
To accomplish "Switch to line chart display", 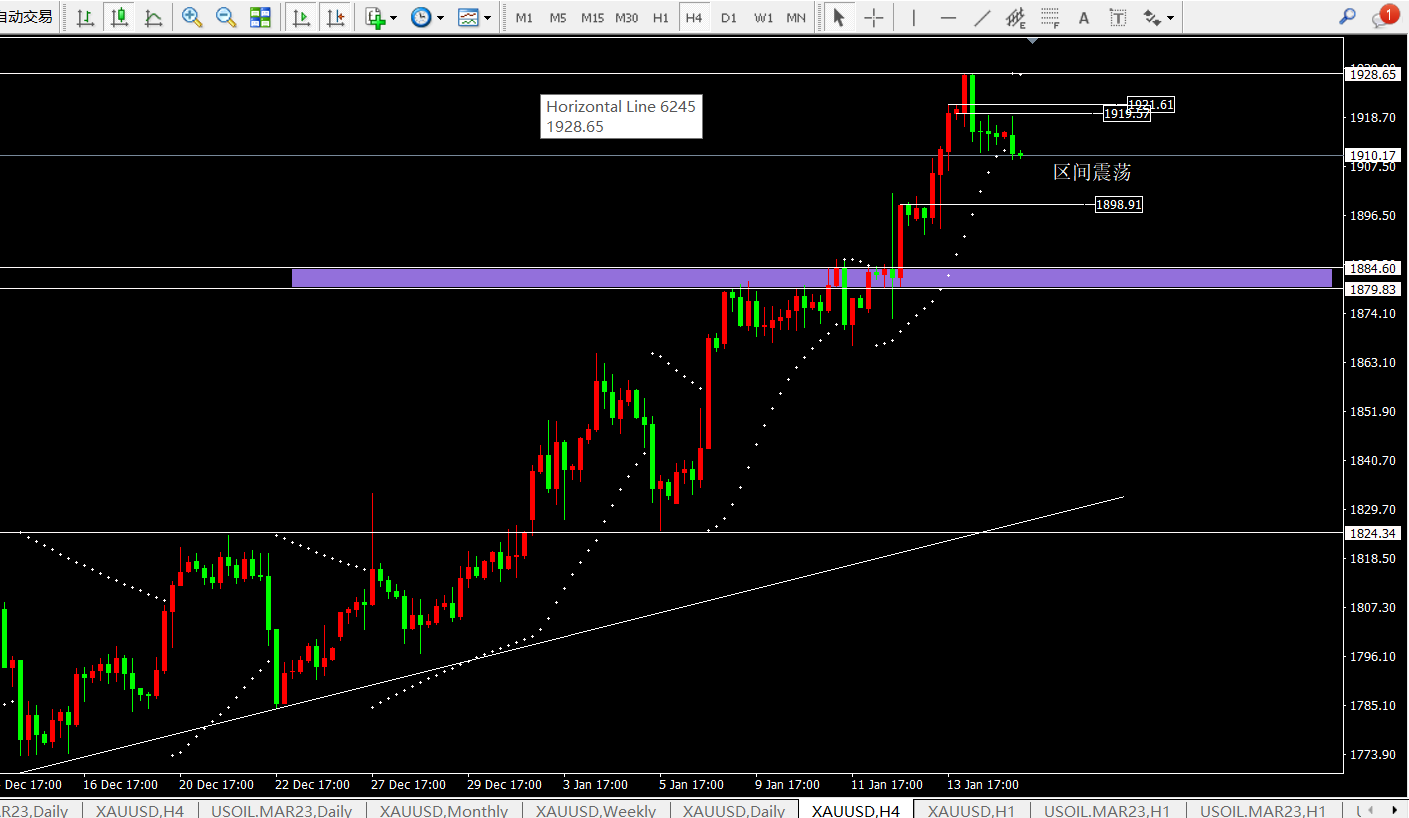I will (153, 17).
